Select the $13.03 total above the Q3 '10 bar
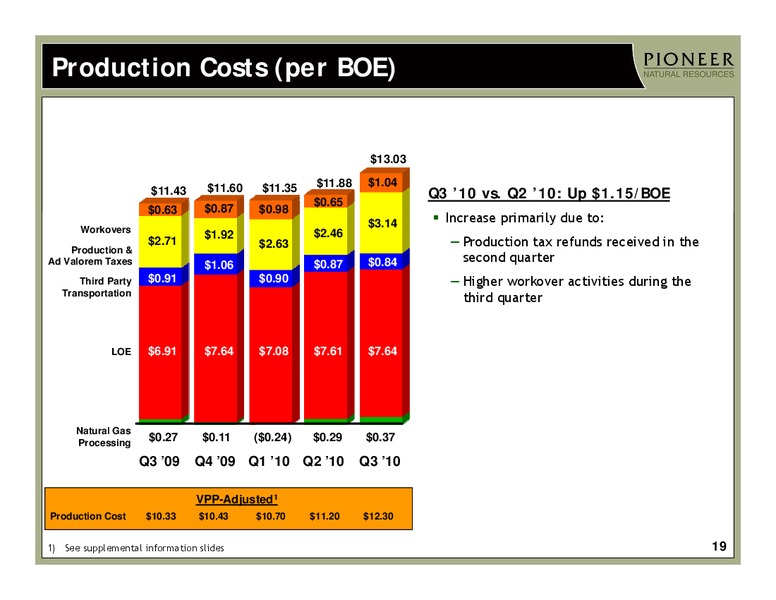Screen dimensions: 776x600 [388, 159]
